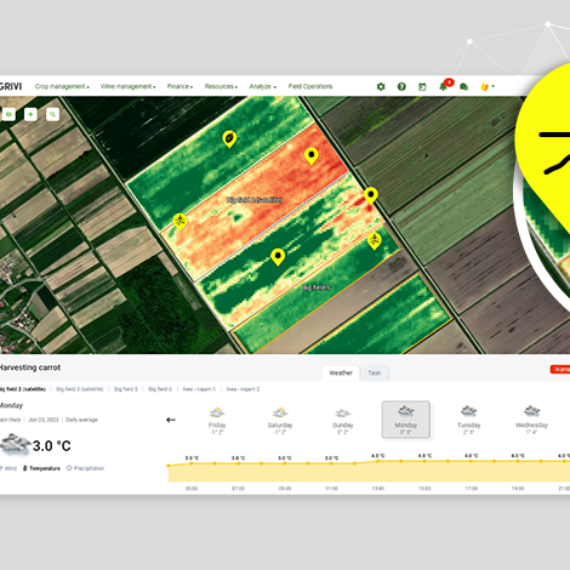Open the settings gear icon
This screenshot has height=570, width=570.
[381, 87]
